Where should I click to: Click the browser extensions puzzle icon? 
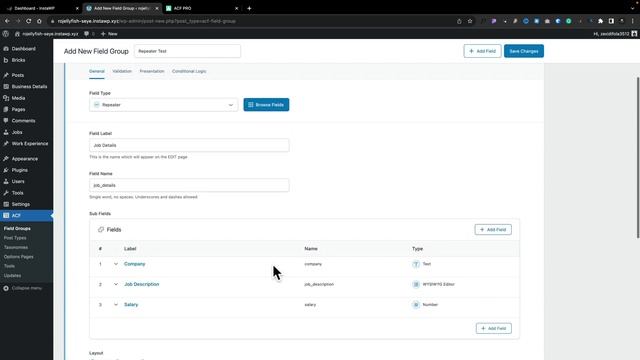600,21
